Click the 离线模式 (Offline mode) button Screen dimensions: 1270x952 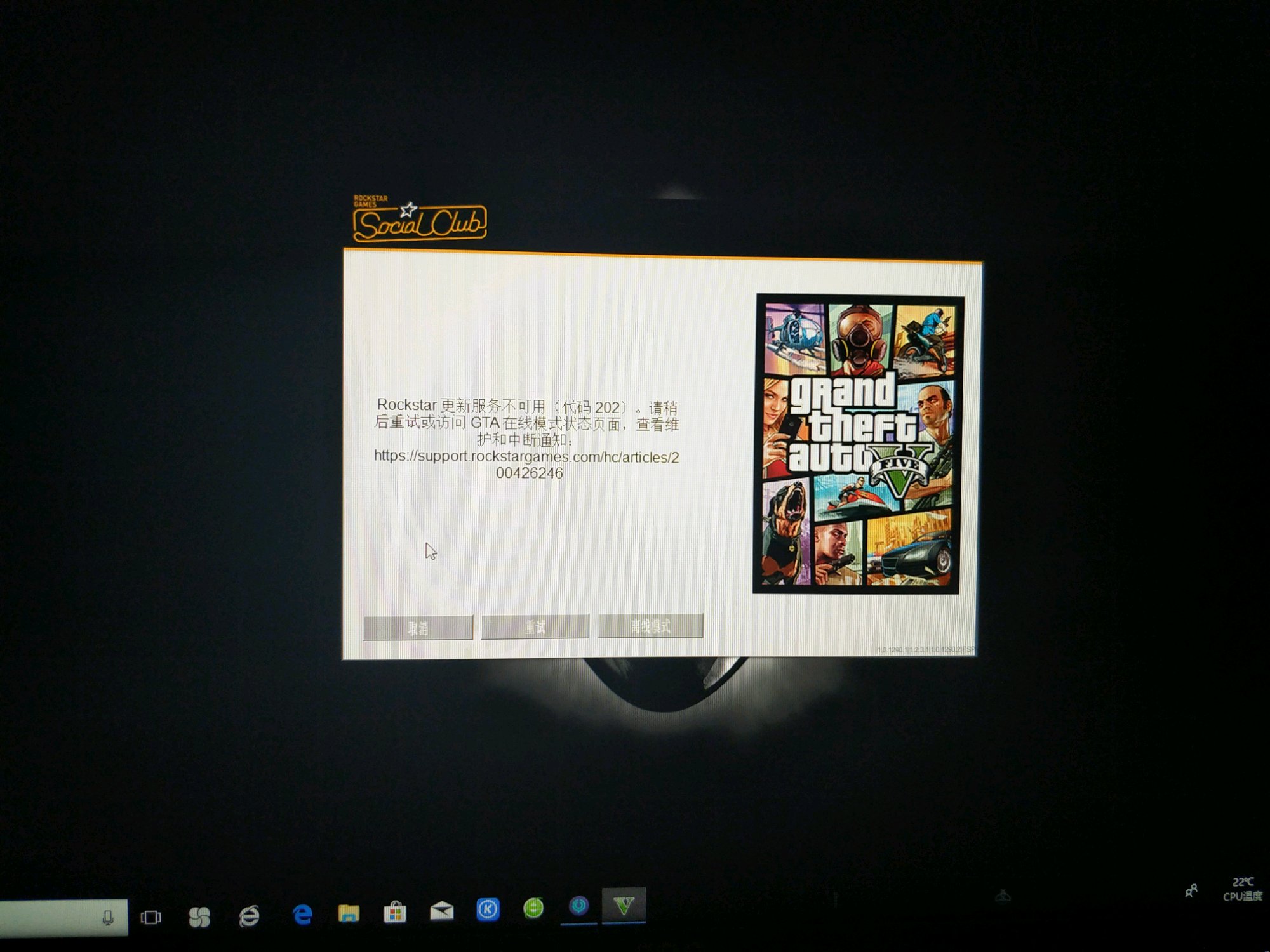(651, 626)
